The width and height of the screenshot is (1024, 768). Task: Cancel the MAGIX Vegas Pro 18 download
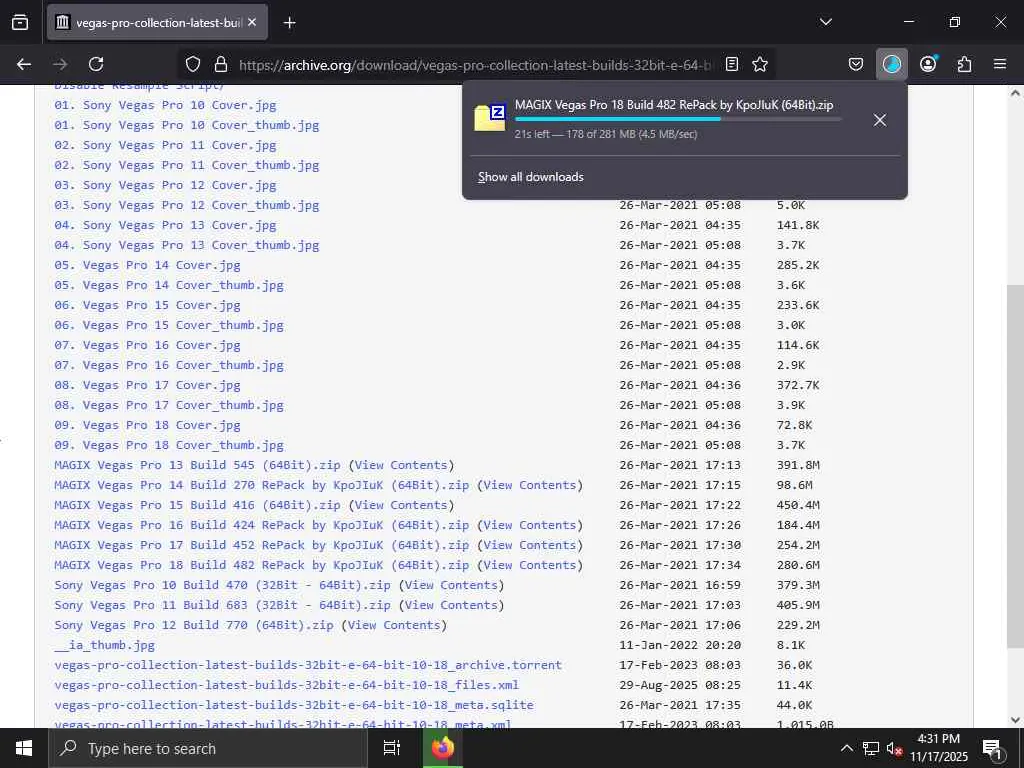tap(880, 120)
